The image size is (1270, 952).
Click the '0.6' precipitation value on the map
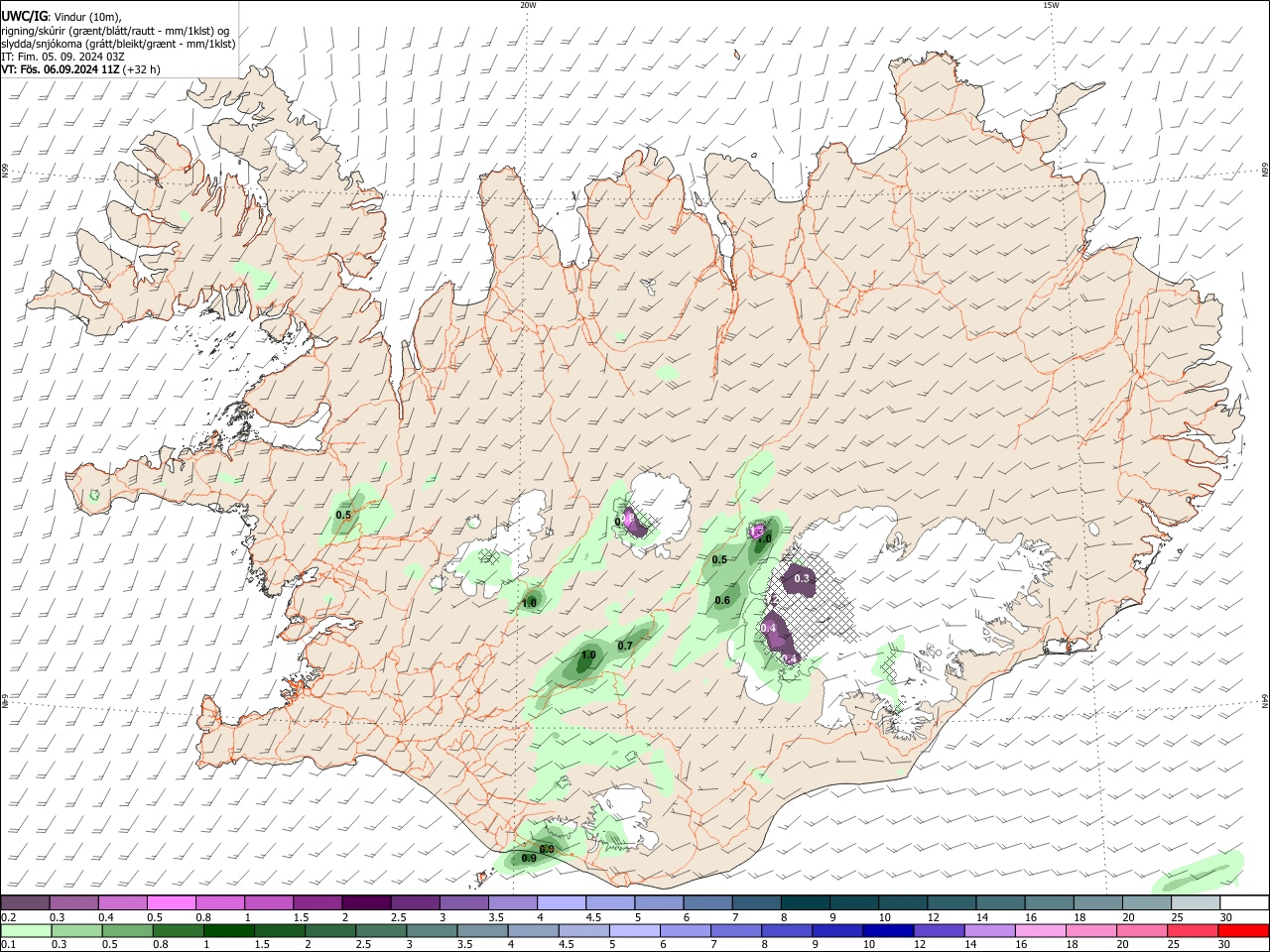coord(722,600)
